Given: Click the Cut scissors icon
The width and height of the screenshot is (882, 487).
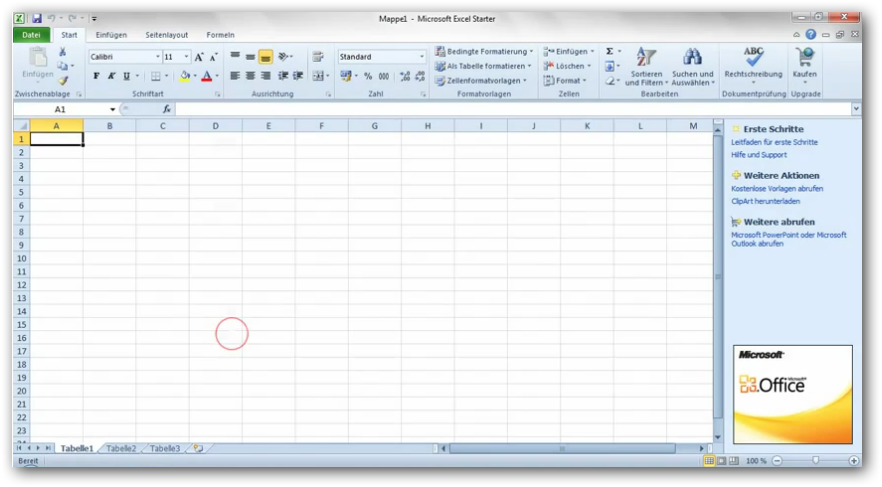Looking at the screenshot, I should click(62, 52).
